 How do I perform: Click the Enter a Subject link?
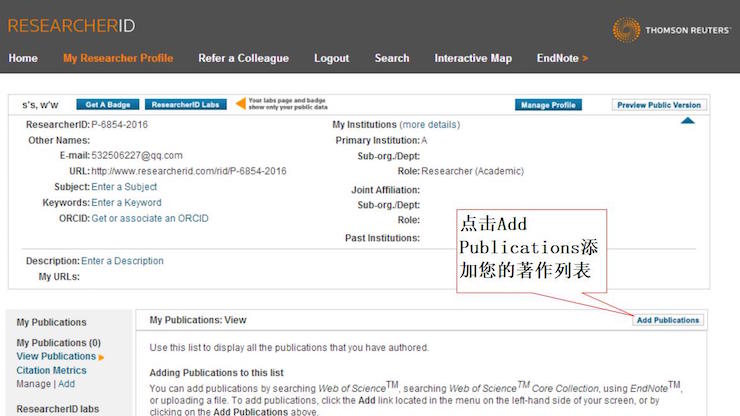tap(124, 187)
